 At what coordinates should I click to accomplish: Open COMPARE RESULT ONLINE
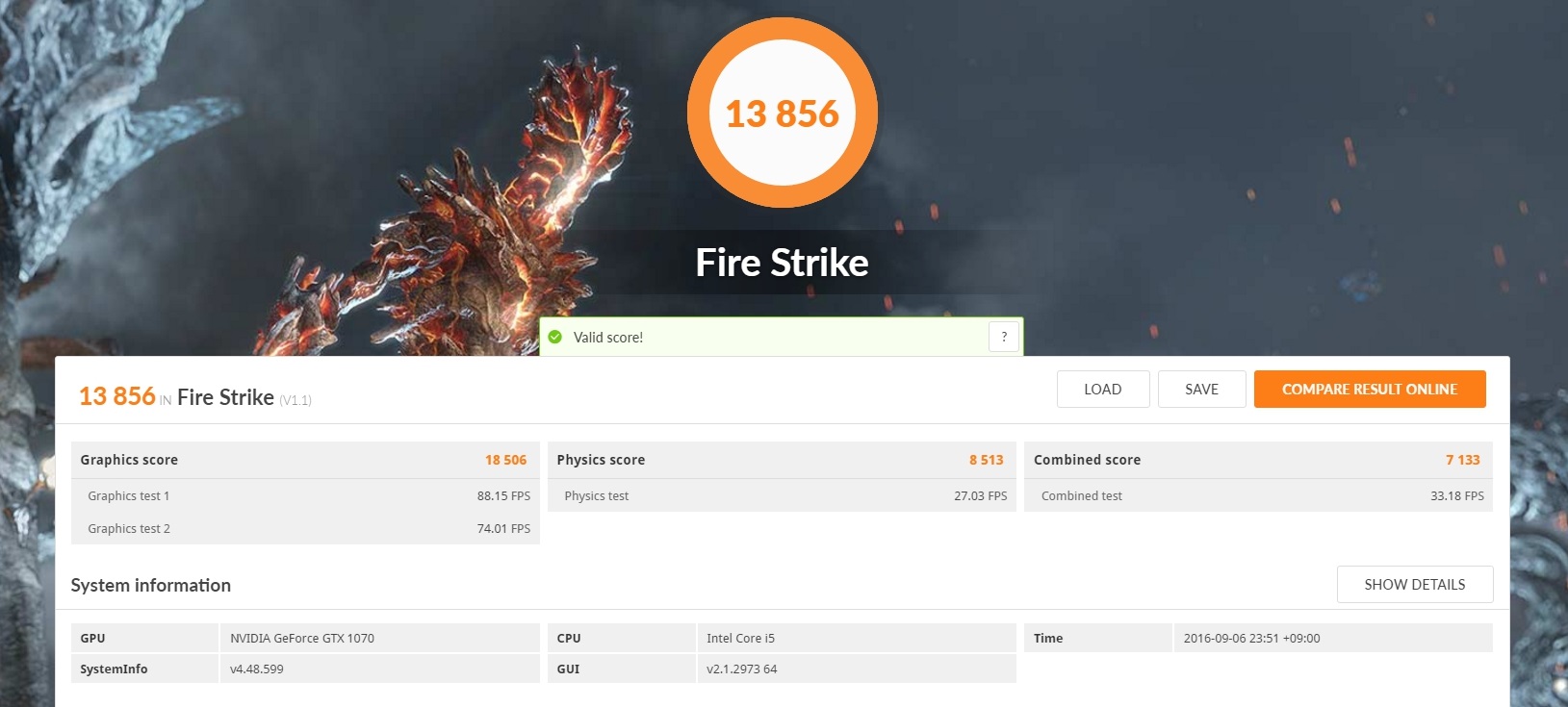coord(1370,389)
